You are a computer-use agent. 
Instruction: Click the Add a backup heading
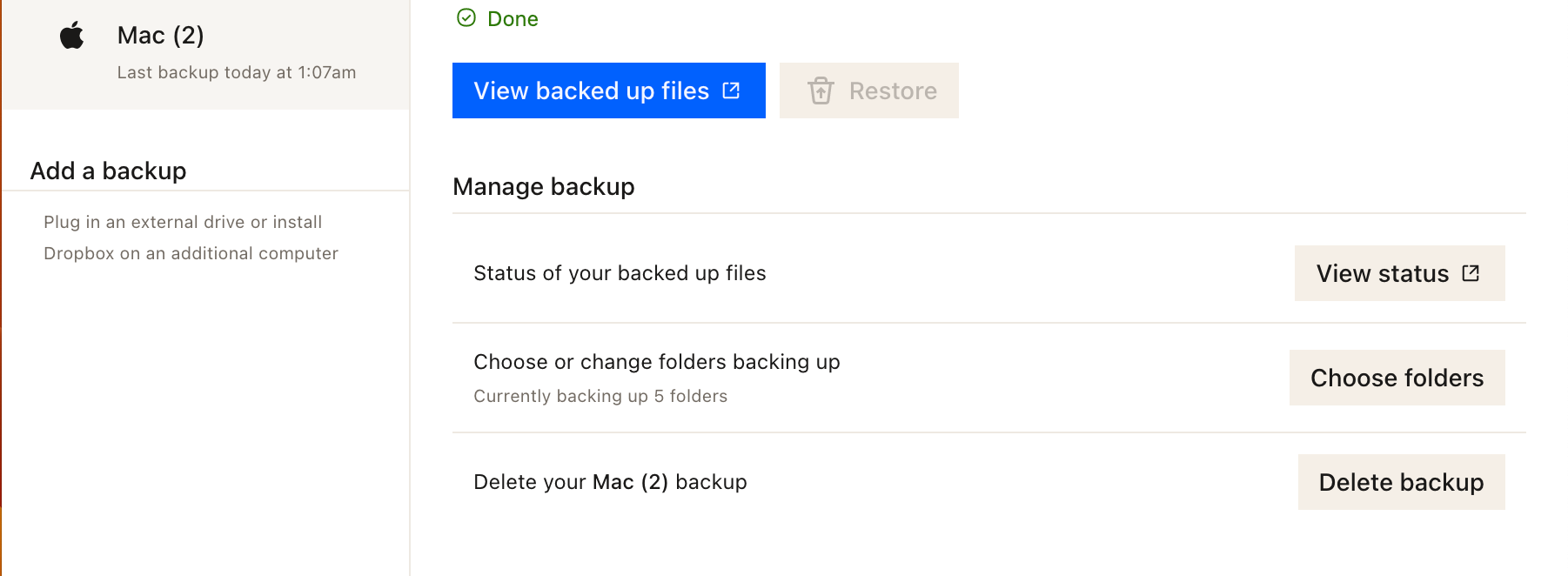pyautogui.click(x=108, y=171)
